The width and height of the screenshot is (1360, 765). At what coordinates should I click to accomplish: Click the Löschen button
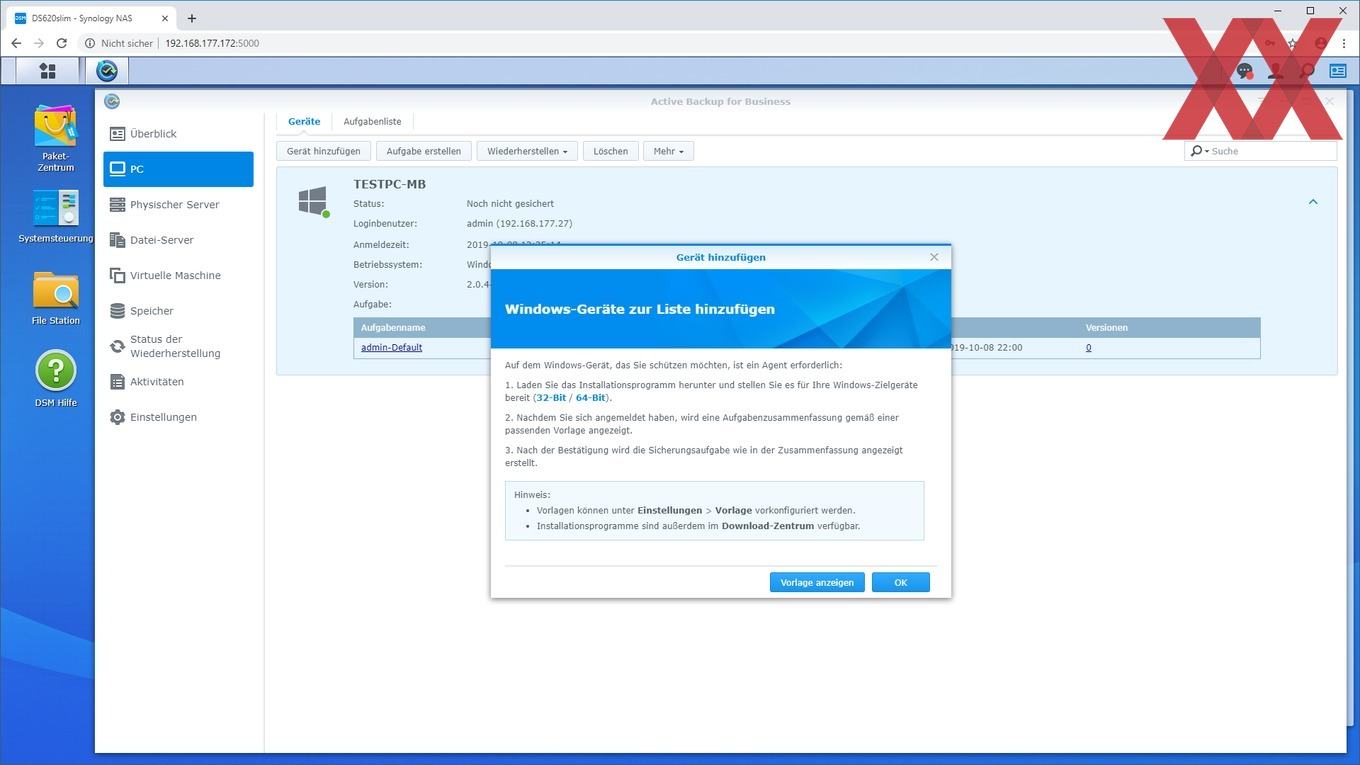tap(611, 151)
